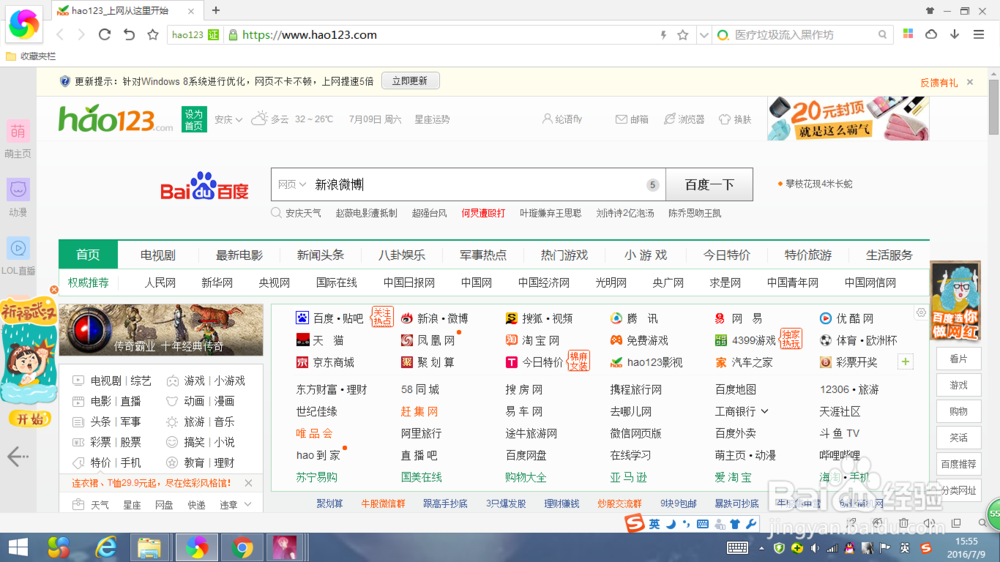Image resolution: width=1000 pixels, height=562 pixels.
Task: Click 百度一下 search button
Action: (709, 184)
